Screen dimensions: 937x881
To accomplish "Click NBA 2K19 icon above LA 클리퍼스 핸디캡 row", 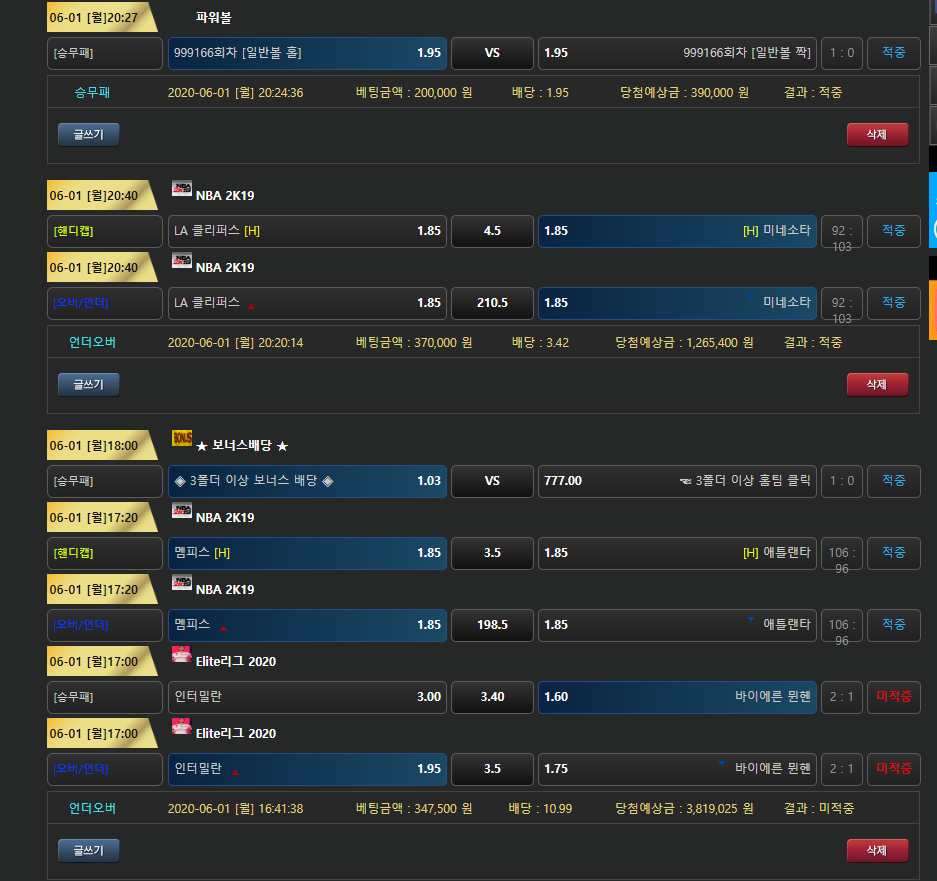I will [181, 189].
